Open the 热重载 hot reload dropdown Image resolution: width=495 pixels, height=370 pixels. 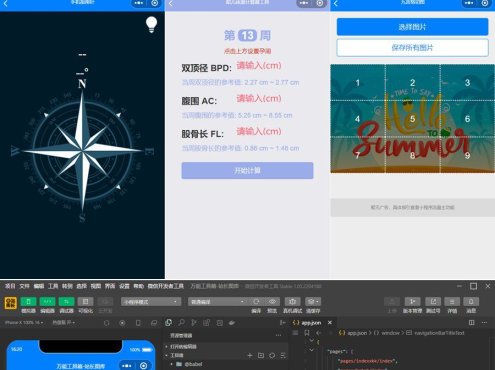point(63,322)
